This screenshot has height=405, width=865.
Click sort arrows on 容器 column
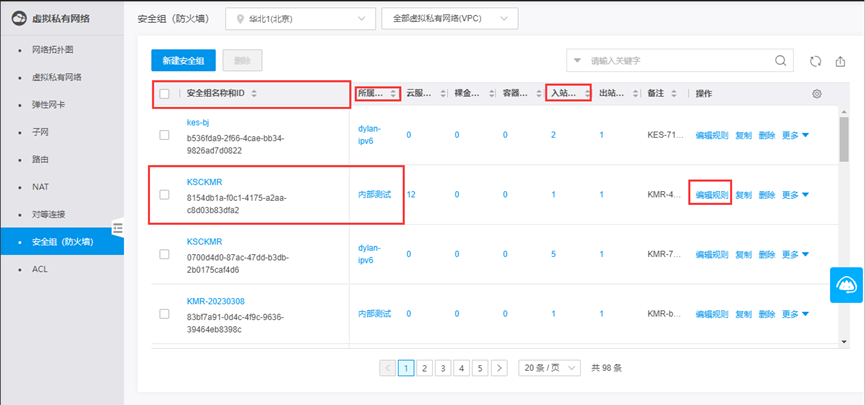(x=538, y=94)
